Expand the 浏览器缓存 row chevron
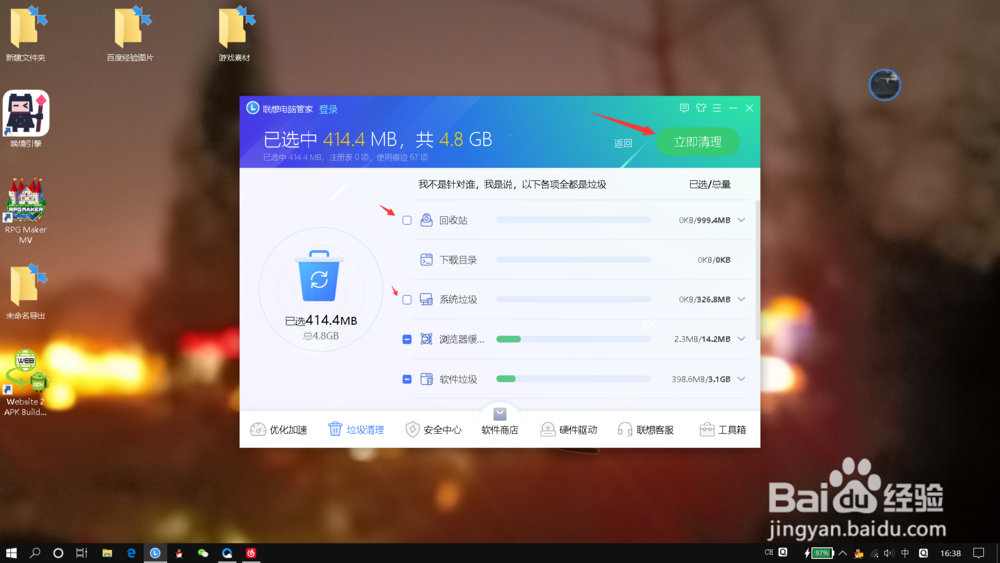 tap(741, 339)
